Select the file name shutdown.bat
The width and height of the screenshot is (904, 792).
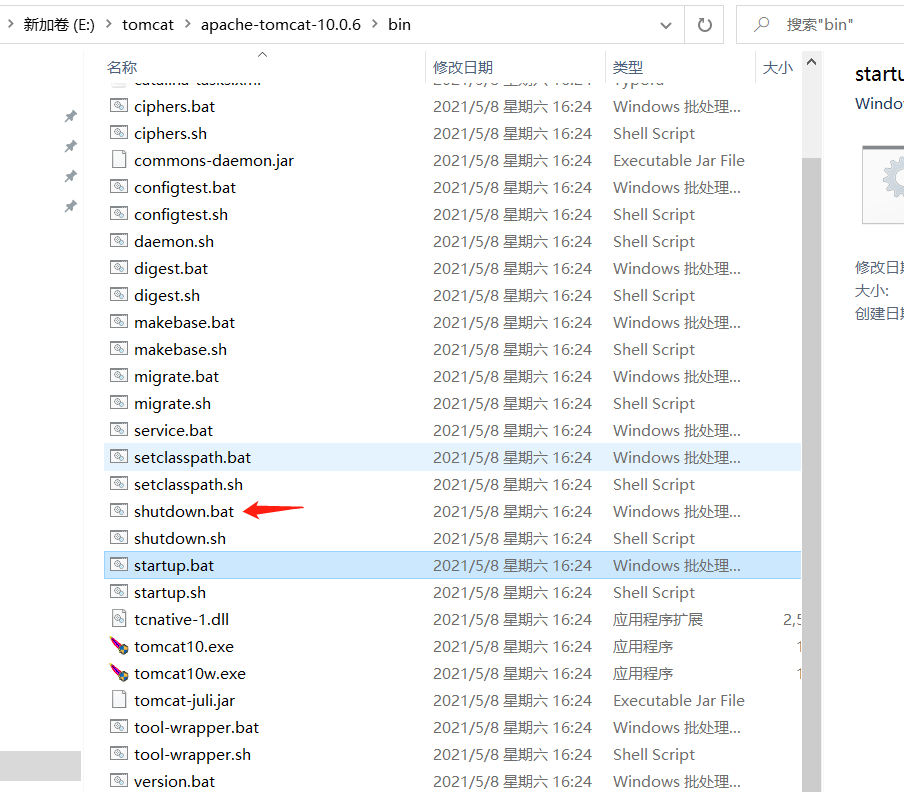(x=184, y=511)
